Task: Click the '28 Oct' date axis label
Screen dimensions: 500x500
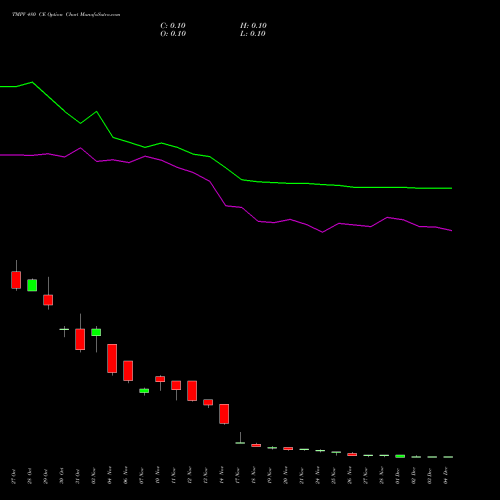Action: (30, 476)
